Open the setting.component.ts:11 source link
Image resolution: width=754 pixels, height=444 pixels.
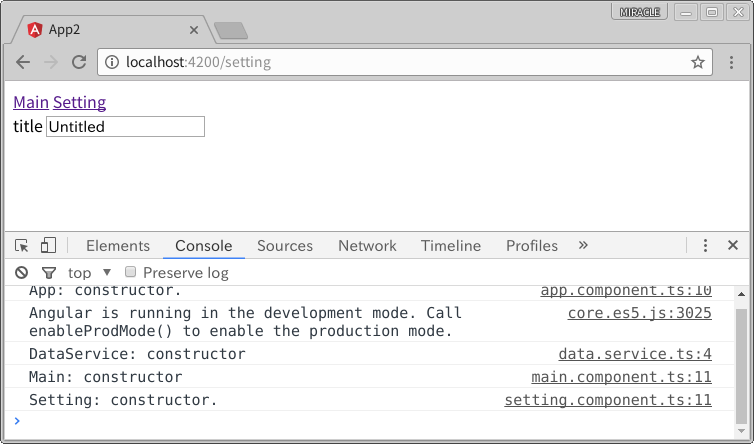tap(607, 400)
